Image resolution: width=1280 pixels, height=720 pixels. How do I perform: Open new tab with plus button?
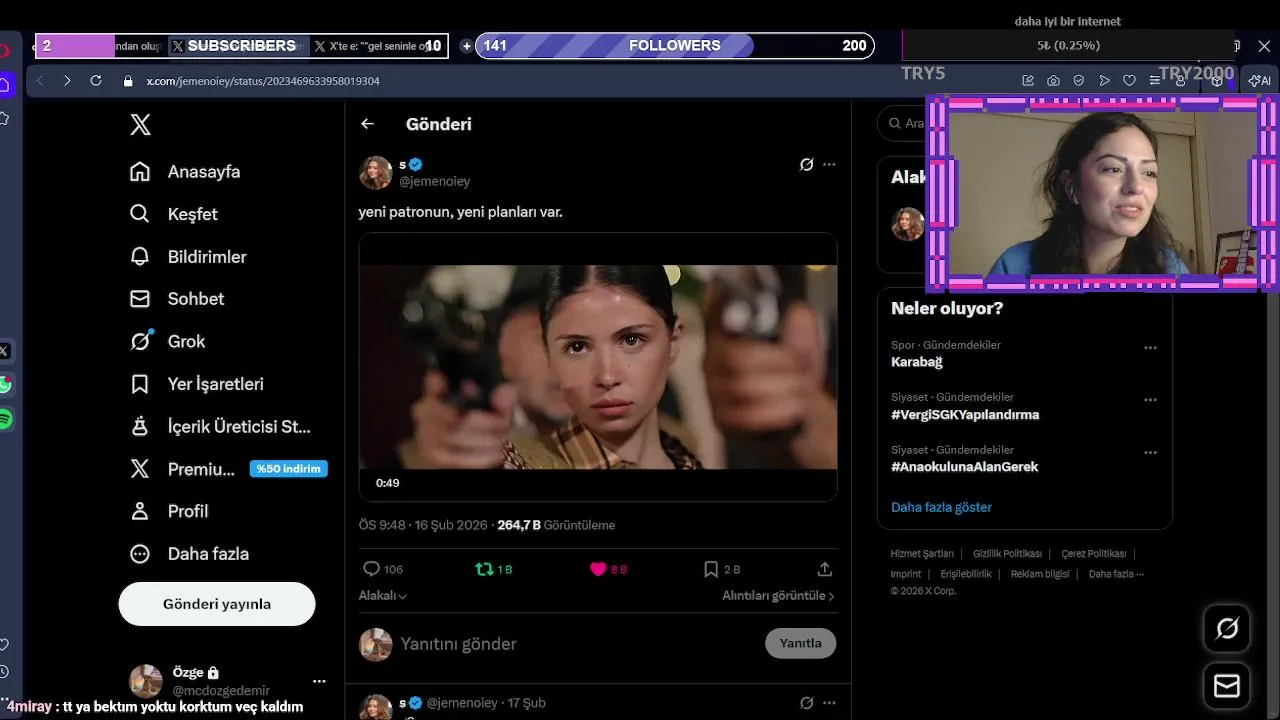466,46
